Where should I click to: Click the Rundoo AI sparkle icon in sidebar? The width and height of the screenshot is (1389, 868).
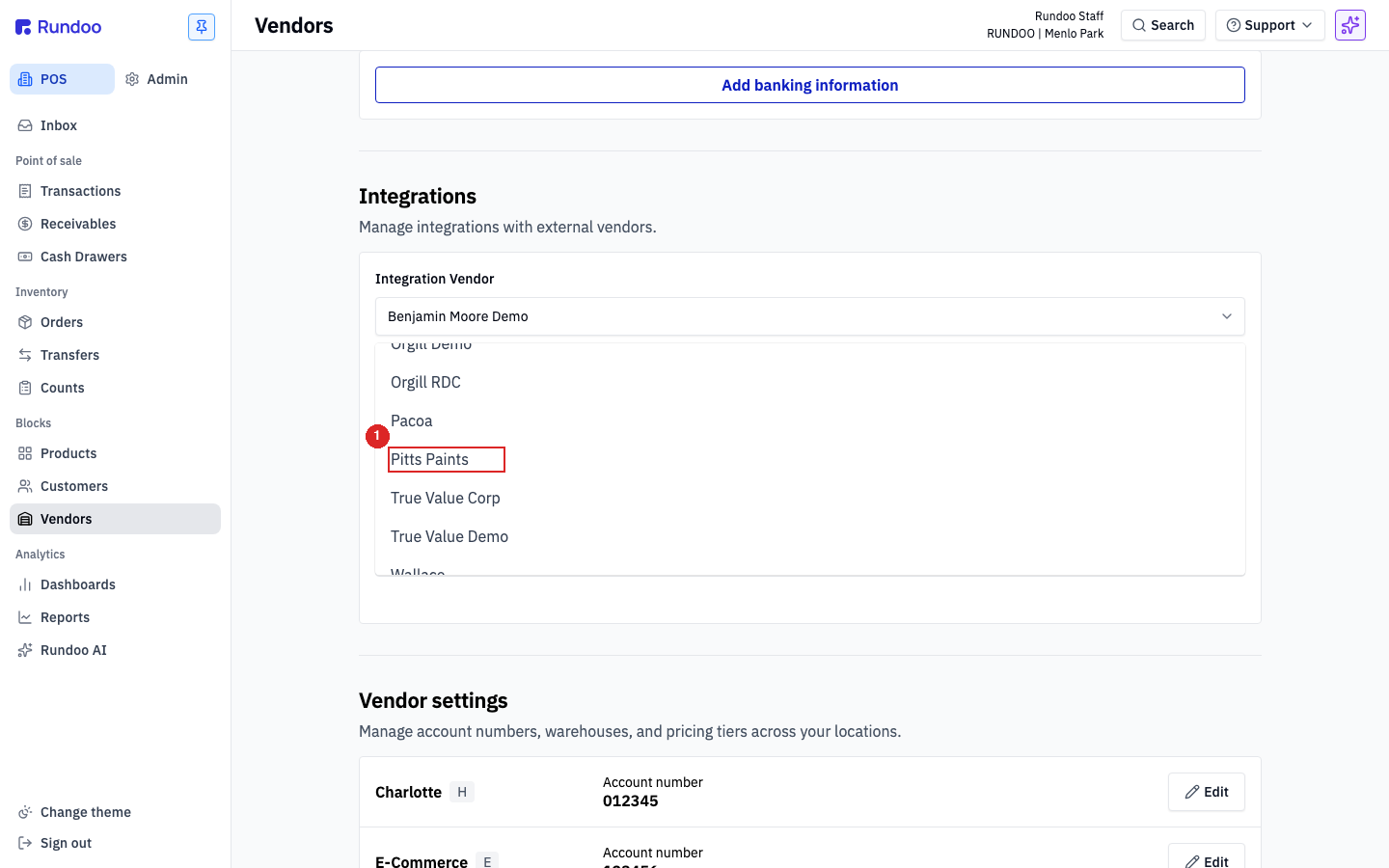pyautogui.click(x=25, y=650)
